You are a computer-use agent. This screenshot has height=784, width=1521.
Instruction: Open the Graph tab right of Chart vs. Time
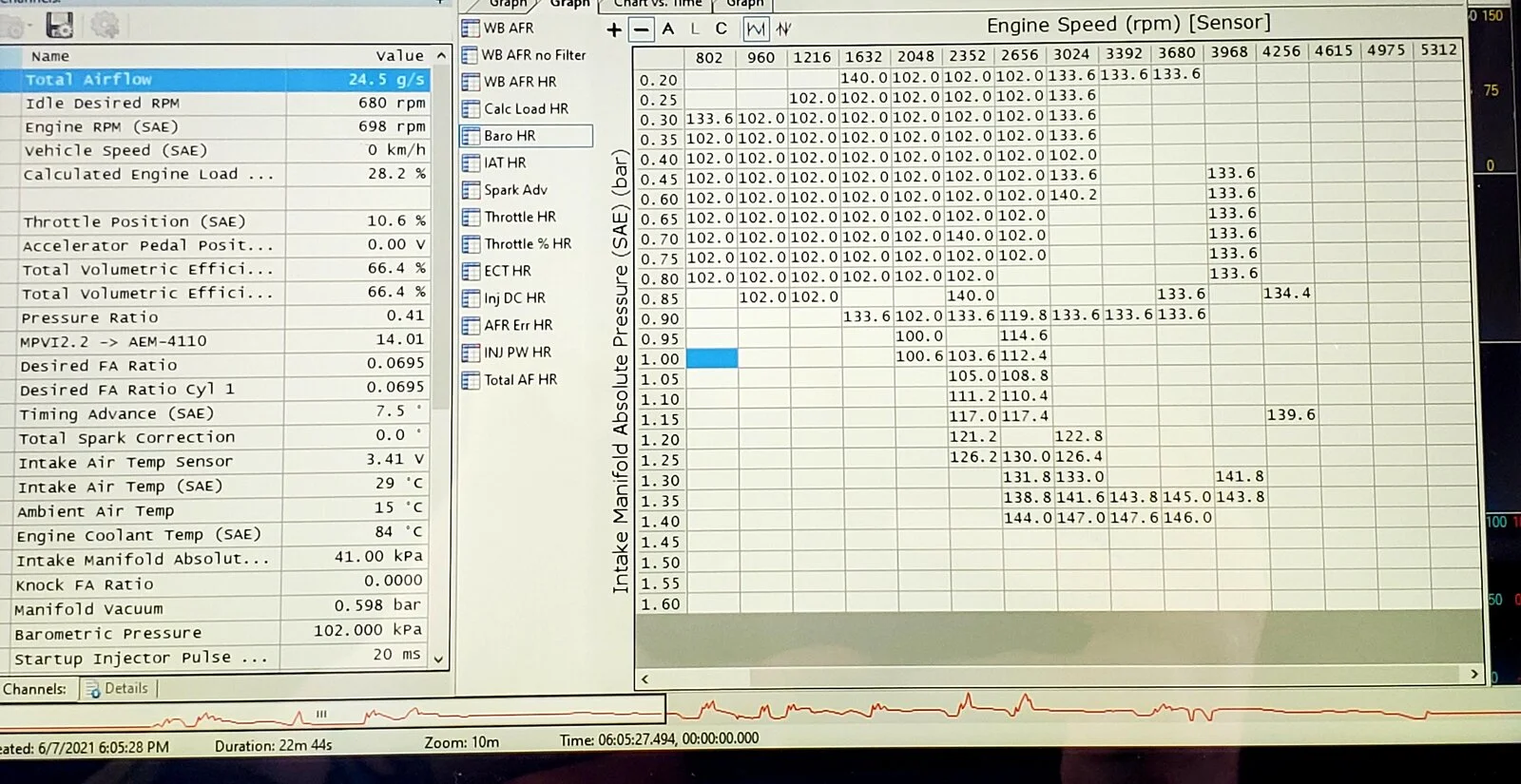745,4
